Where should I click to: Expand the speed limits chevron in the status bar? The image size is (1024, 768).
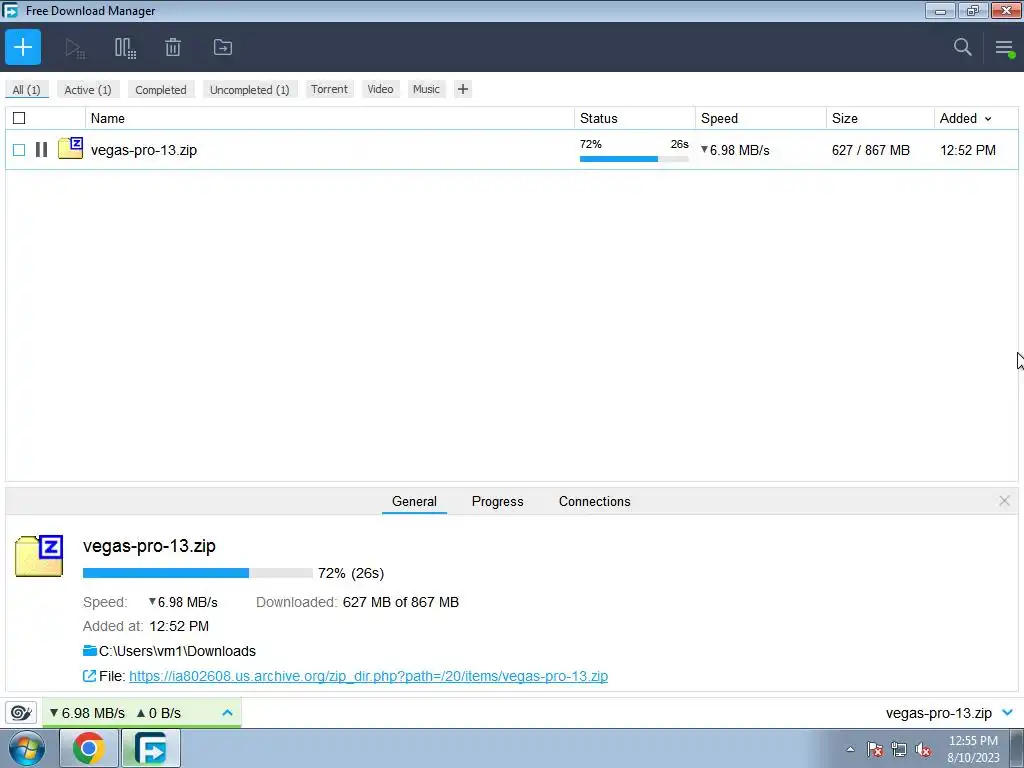[x=227, y=712]
